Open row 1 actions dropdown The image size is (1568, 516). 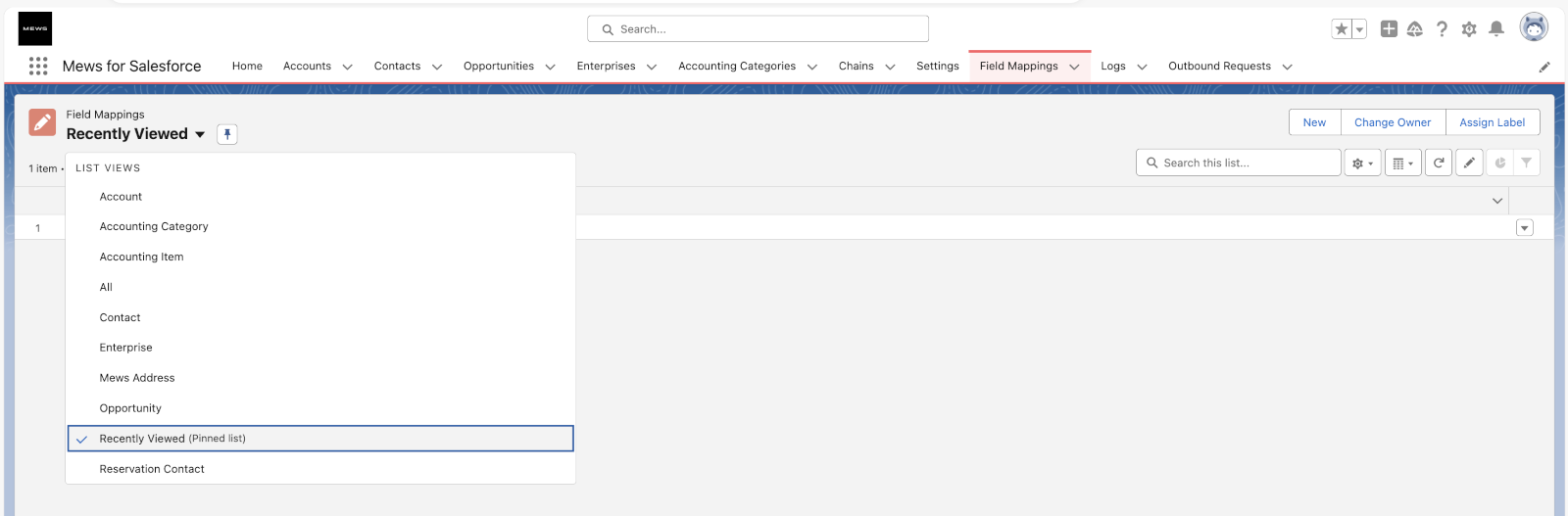tap(1525, 228)
